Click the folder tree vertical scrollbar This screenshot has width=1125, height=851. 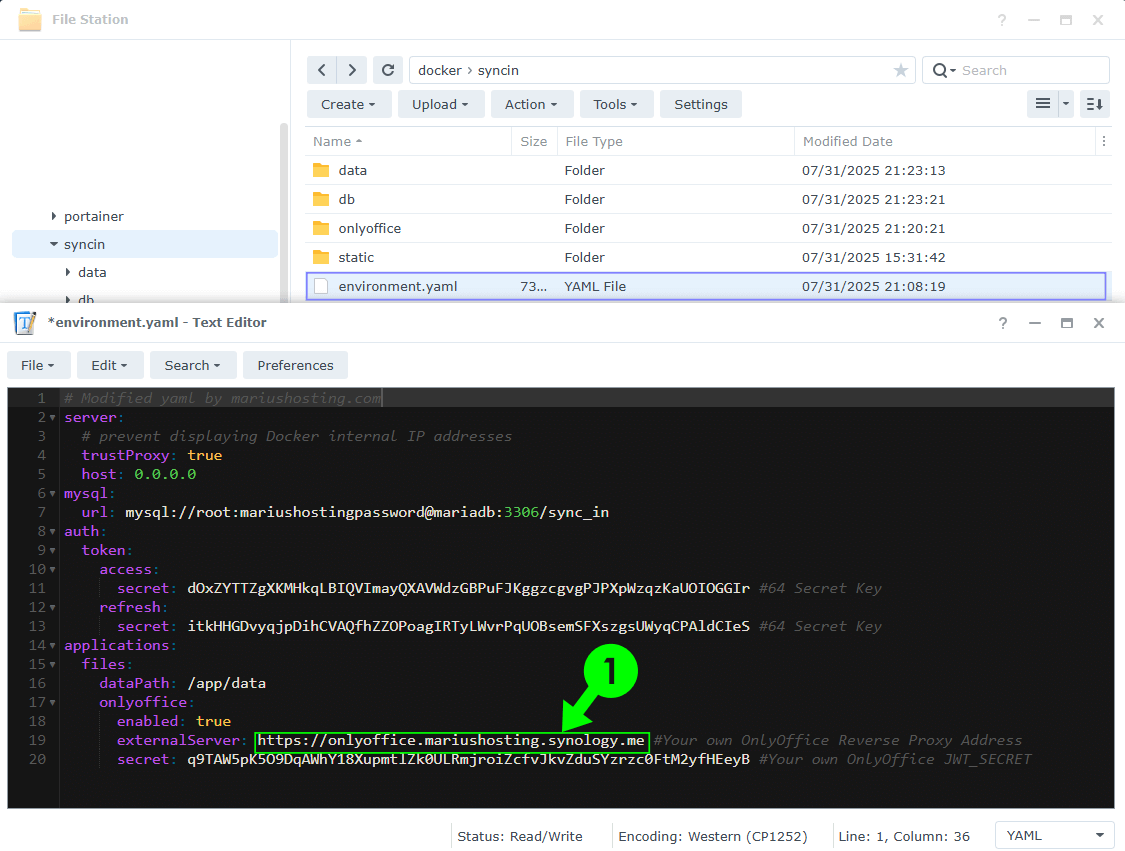[283, 212]
